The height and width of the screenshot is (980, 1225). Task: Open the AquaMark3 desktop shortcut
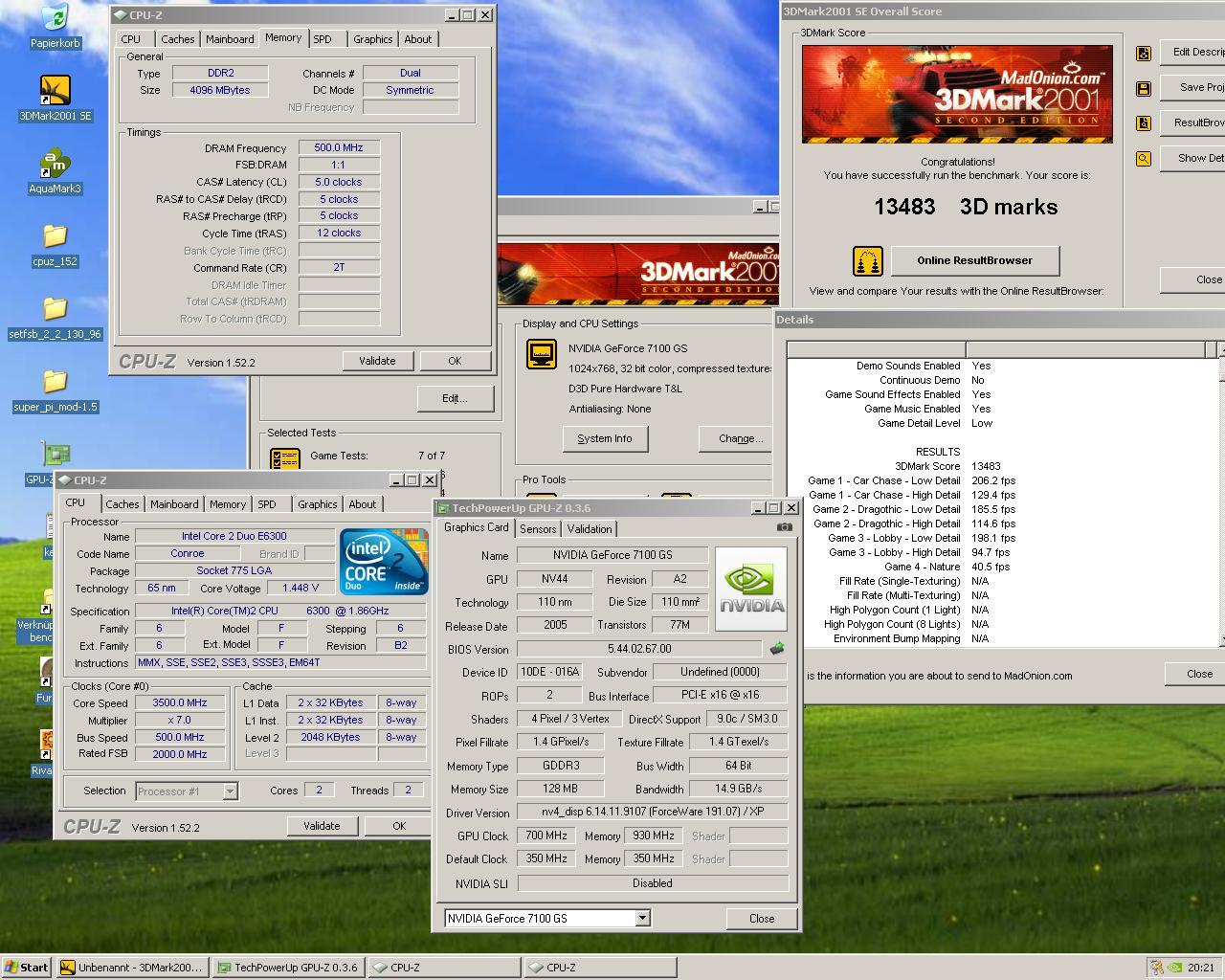(55, 172)
